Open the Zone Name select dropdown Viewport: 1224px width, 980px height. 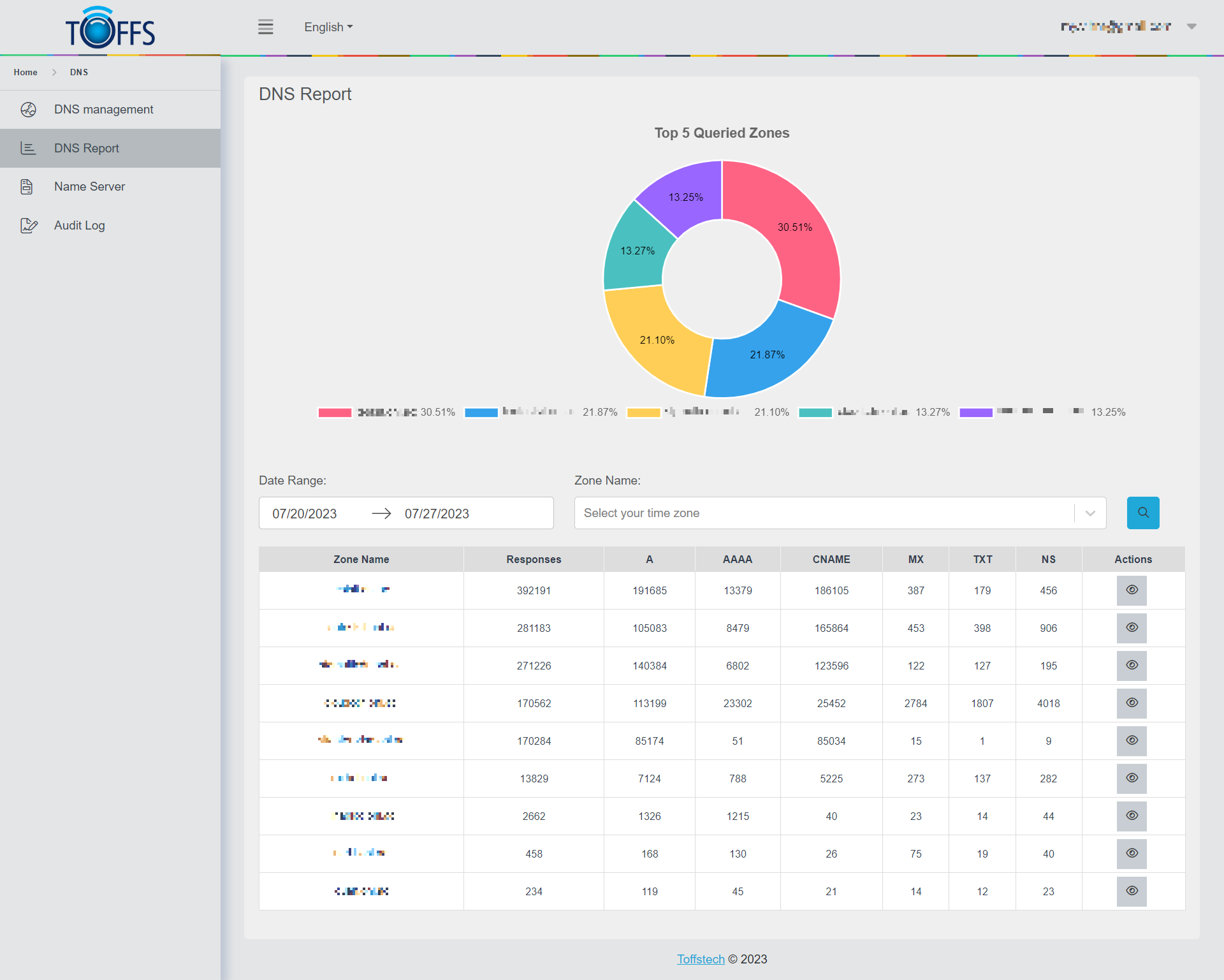click(840, 513)
